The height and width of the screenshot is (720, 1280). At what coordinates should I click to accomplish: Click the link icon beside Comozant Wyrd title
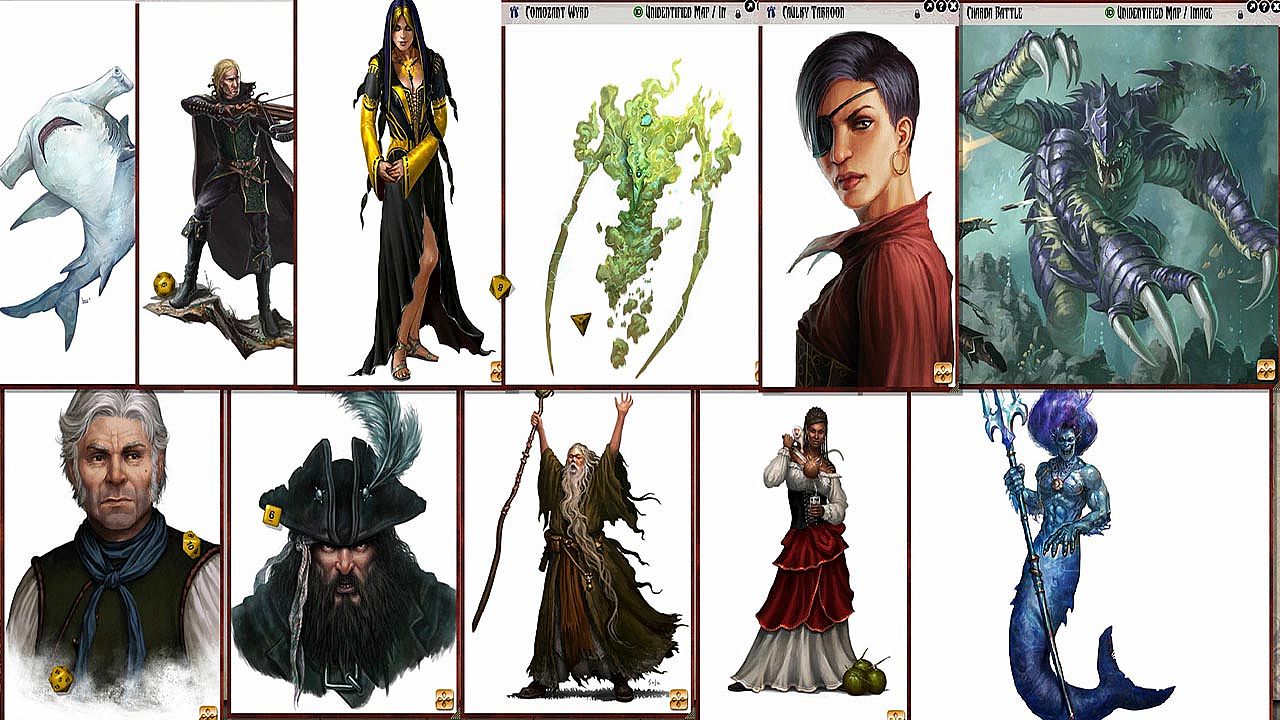click(515, 13)
